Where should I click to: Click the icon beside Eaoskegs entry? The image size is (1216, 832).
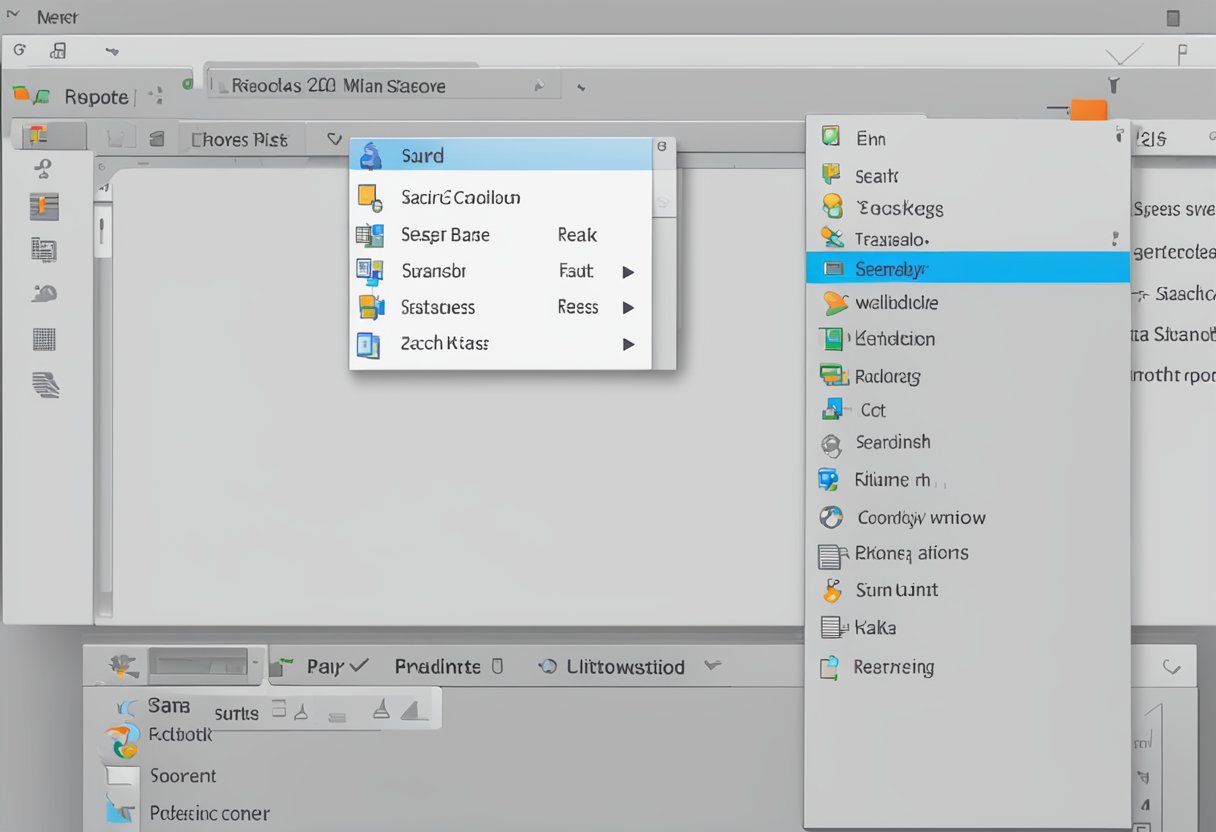pyautogui.click(x=832, y=208)
